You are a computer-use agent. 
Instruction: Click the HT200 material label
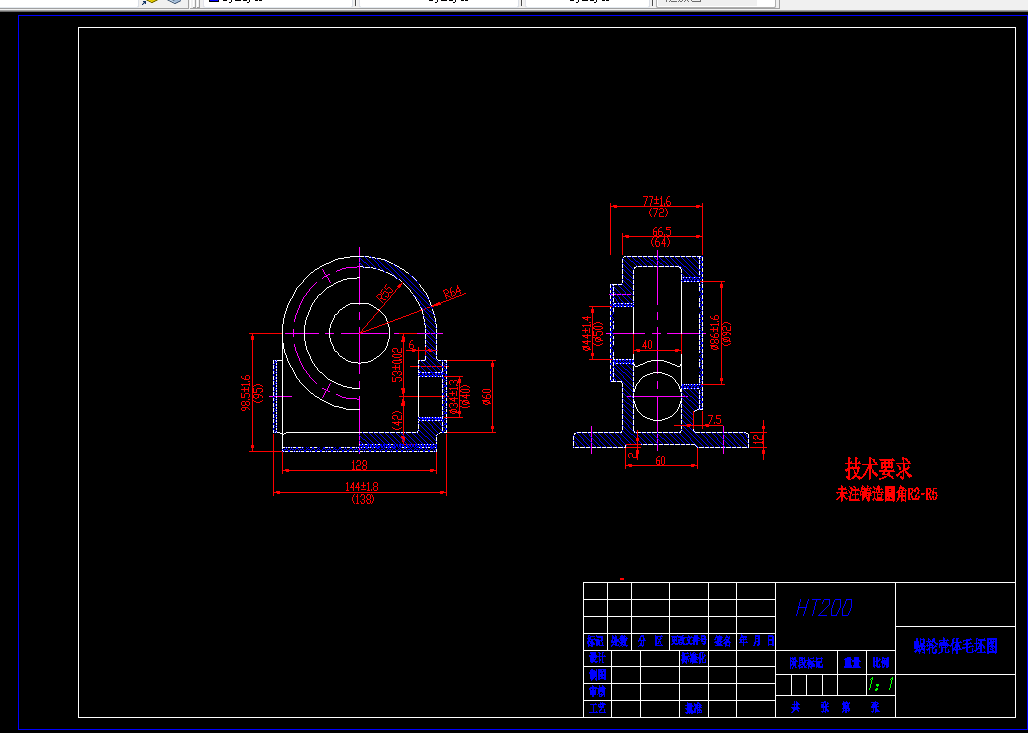pos(824,608)
